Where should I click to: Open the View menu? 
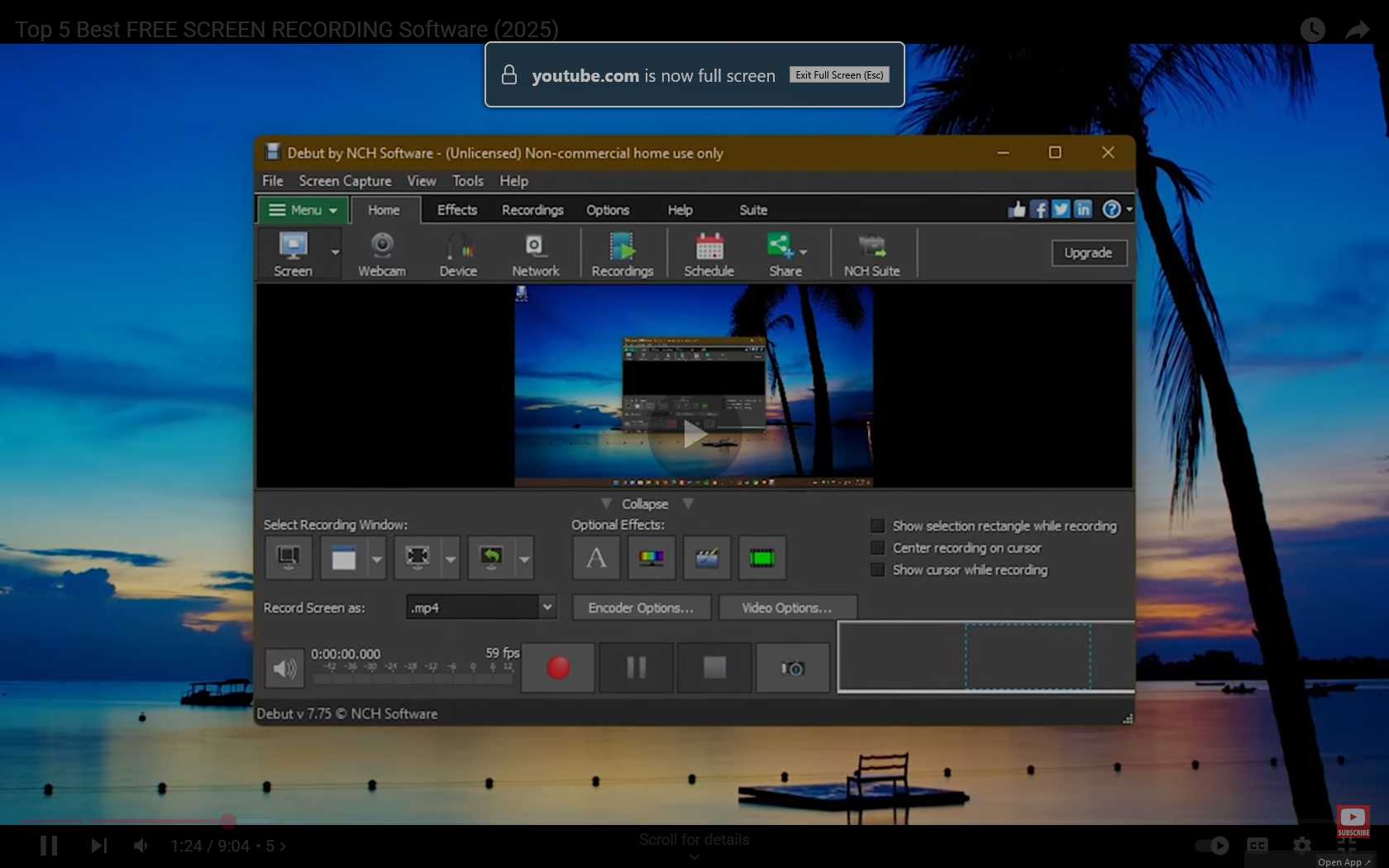421,181
